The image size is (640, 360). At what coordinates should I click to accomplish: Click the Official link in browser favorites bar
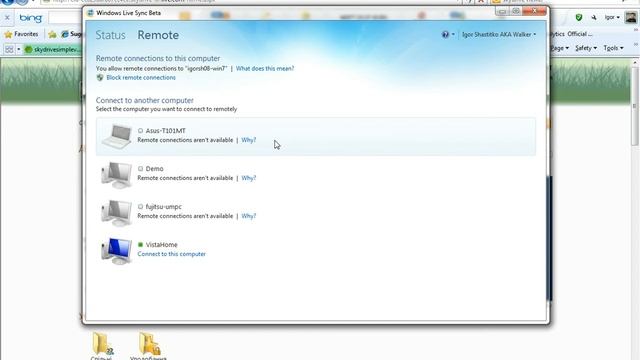[580, 34]
